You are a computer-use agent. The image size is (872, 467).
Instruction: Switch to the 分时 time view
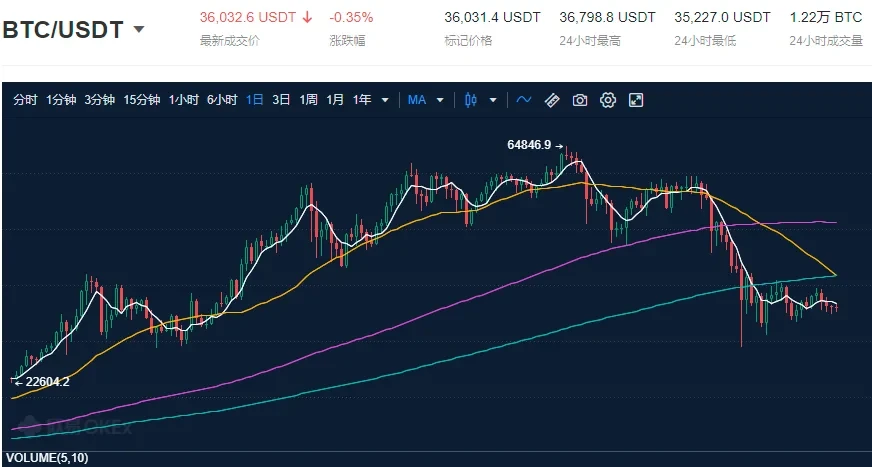tap(25, 100)
